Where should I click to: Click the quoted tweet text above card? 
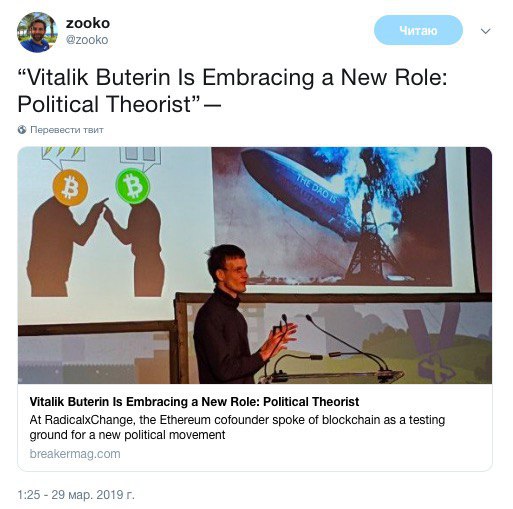click(232, 90)
